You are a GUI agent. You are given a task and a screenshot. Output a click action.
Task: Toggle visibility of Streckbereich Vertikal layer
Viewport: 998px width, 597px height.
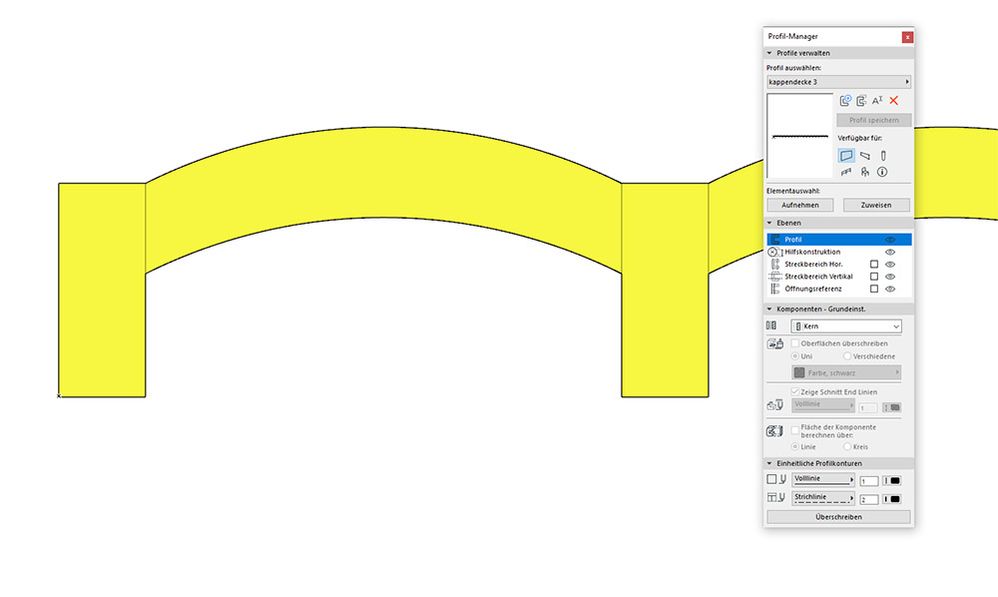point(890,277)
